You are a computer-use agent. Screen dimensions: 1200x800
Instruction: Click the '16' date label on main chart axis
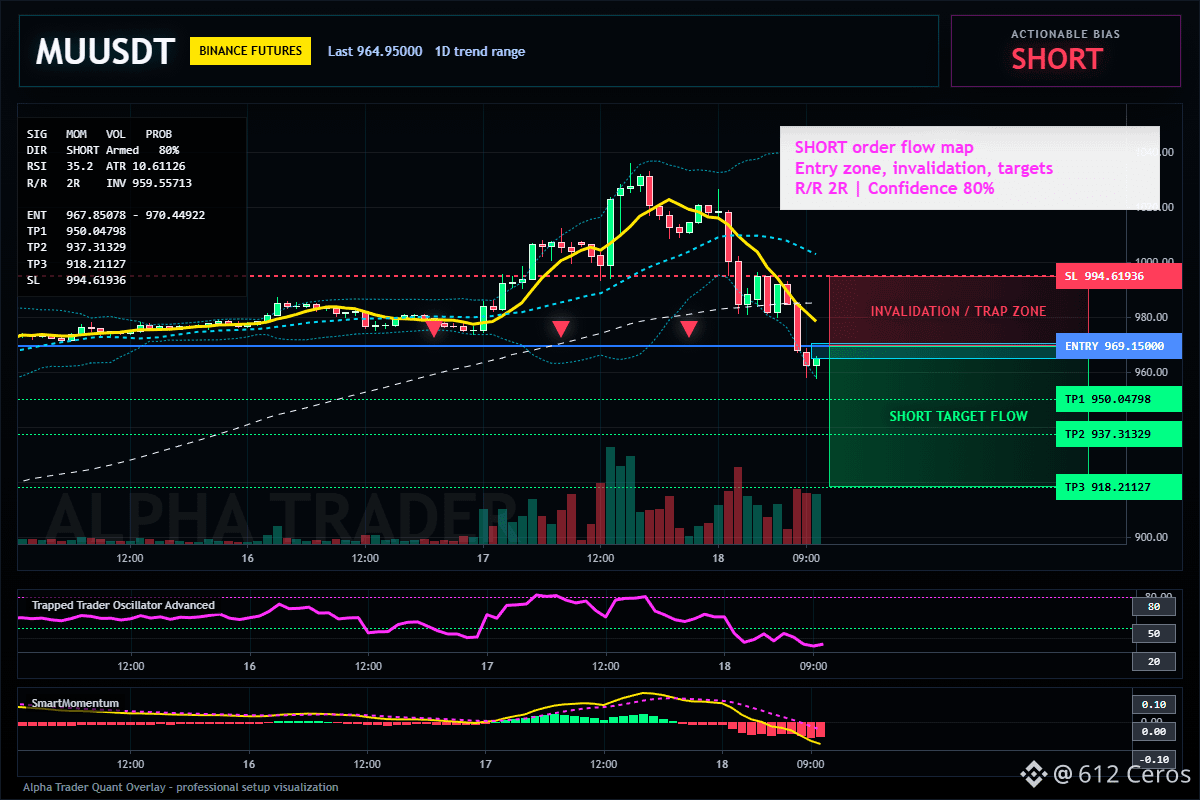249,558
